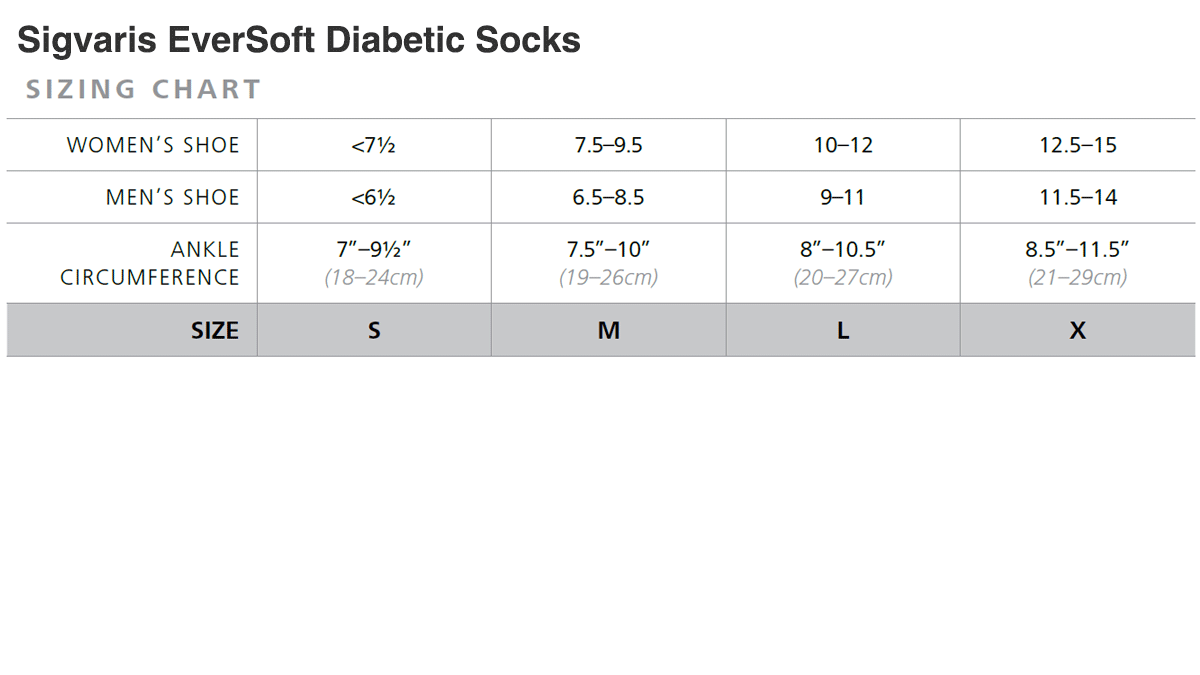Click the ANKLE CIRCUMFERENCE row label

pos(150,263)
